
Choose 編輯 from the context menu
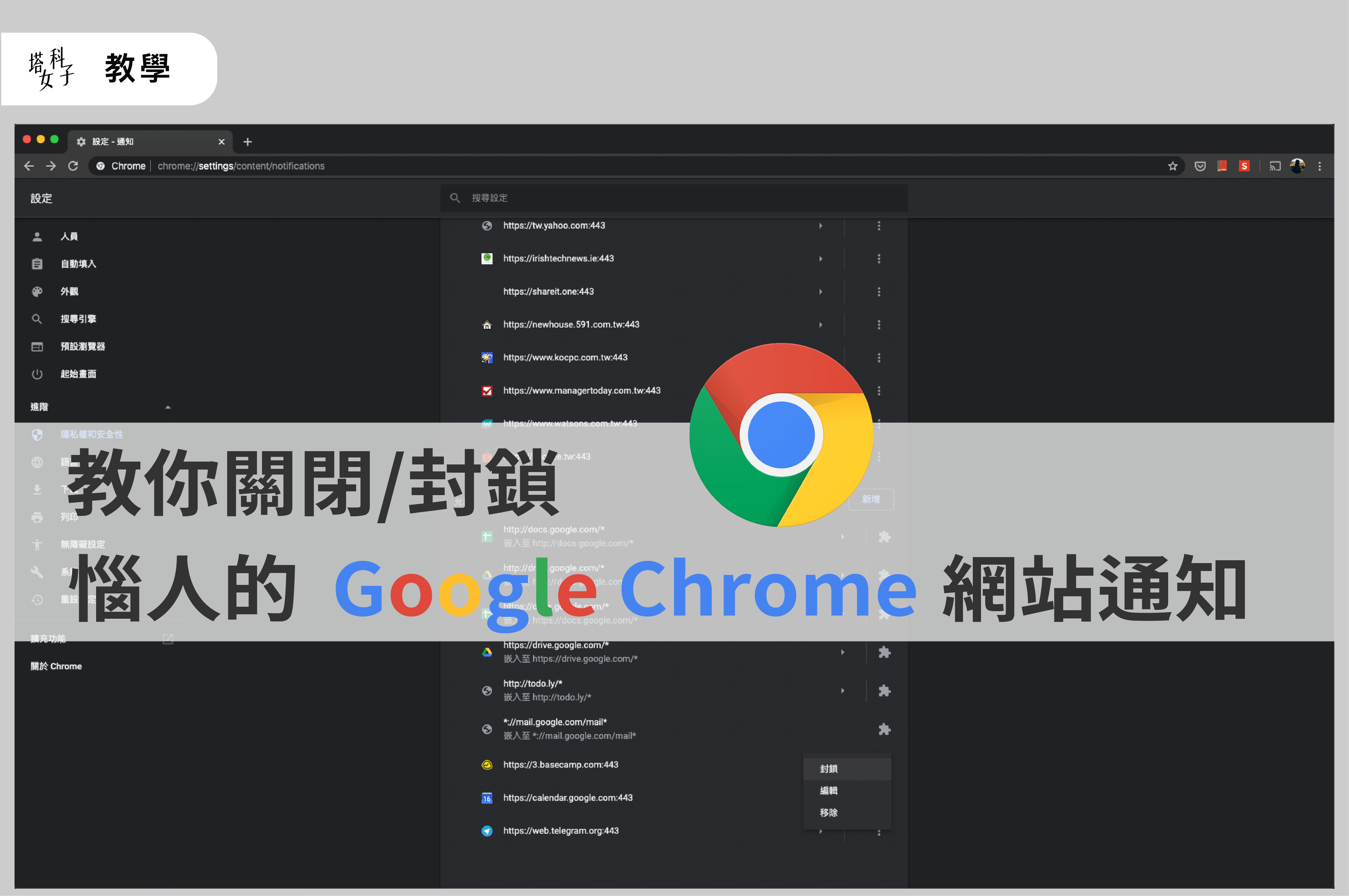829,790
